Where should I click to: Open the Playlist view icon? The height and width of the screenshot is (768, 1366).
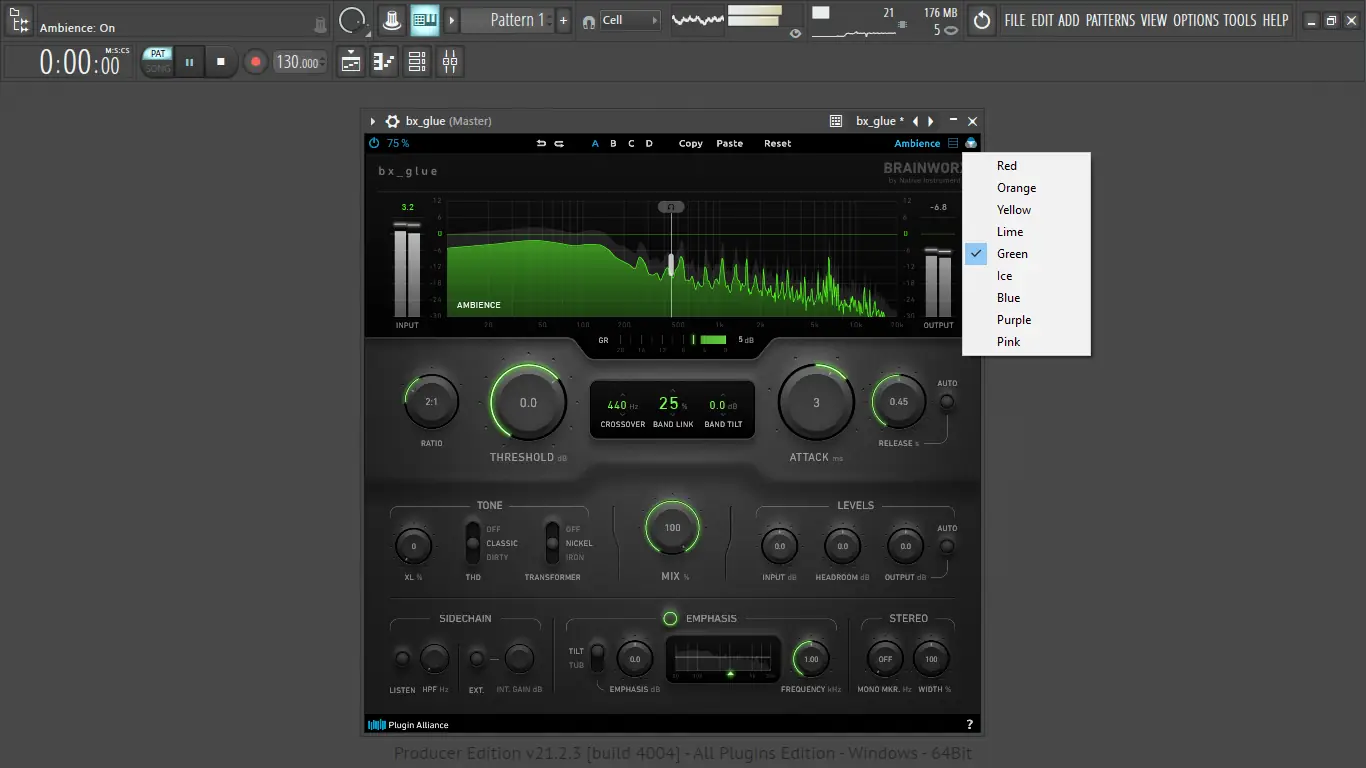(x=351, y=62)
